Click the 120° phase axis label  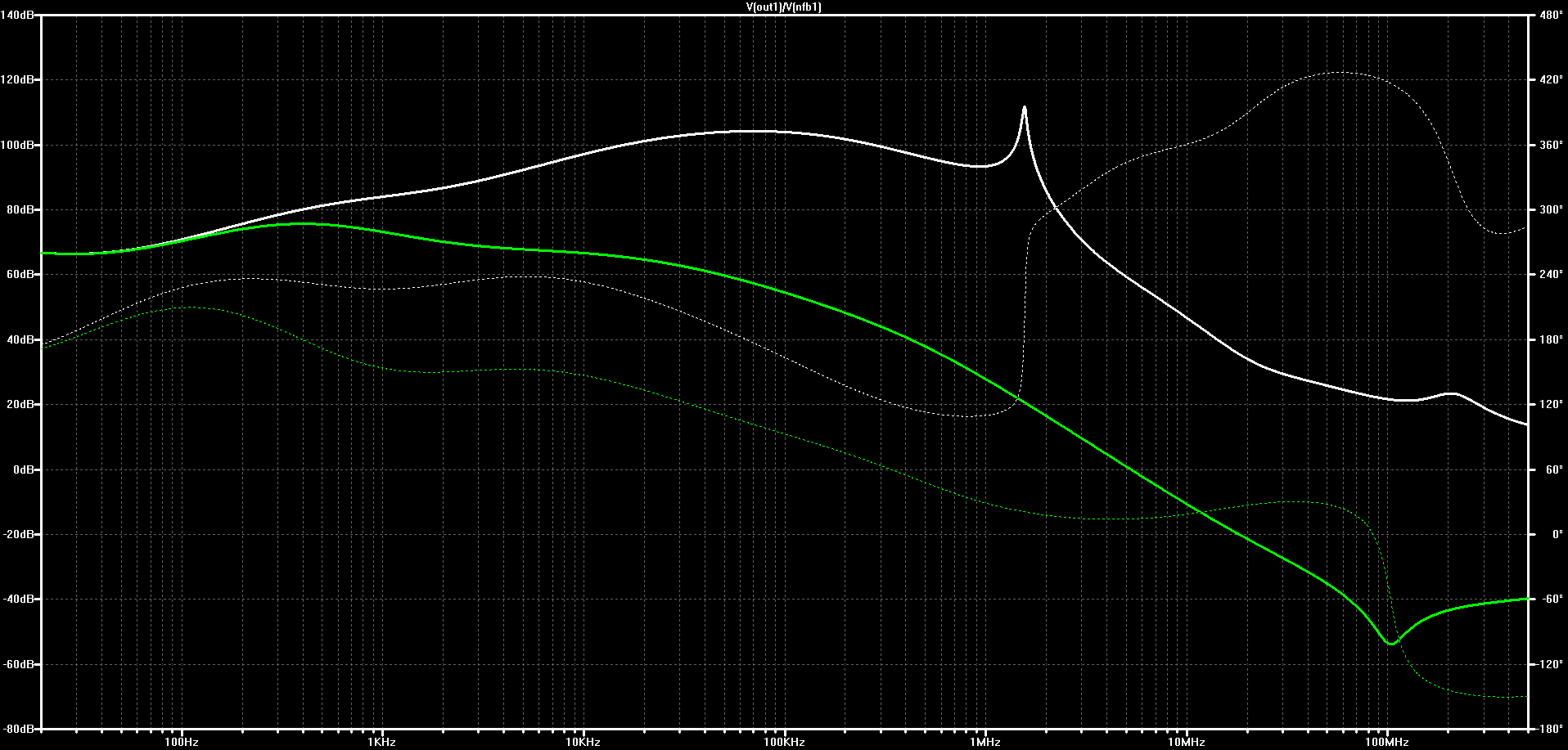click(1551, 404)
